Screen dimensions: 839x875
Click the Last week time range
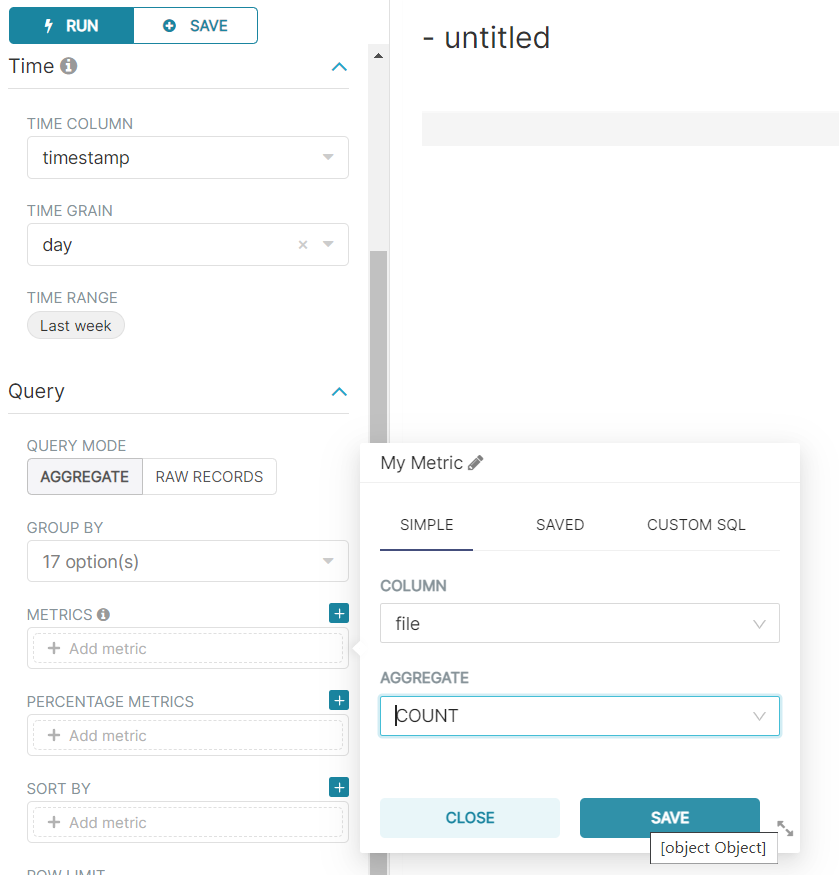click(x=75, y=325)
